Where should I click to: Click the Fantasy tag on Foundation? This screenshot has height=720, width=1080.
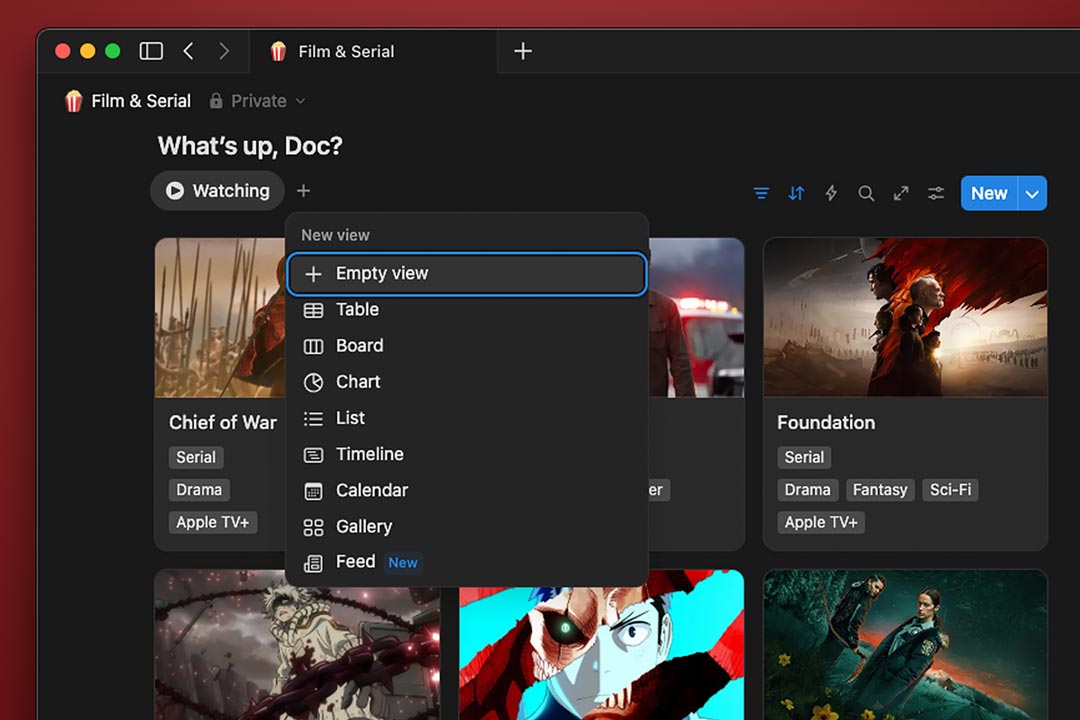[x=880, y=490]
